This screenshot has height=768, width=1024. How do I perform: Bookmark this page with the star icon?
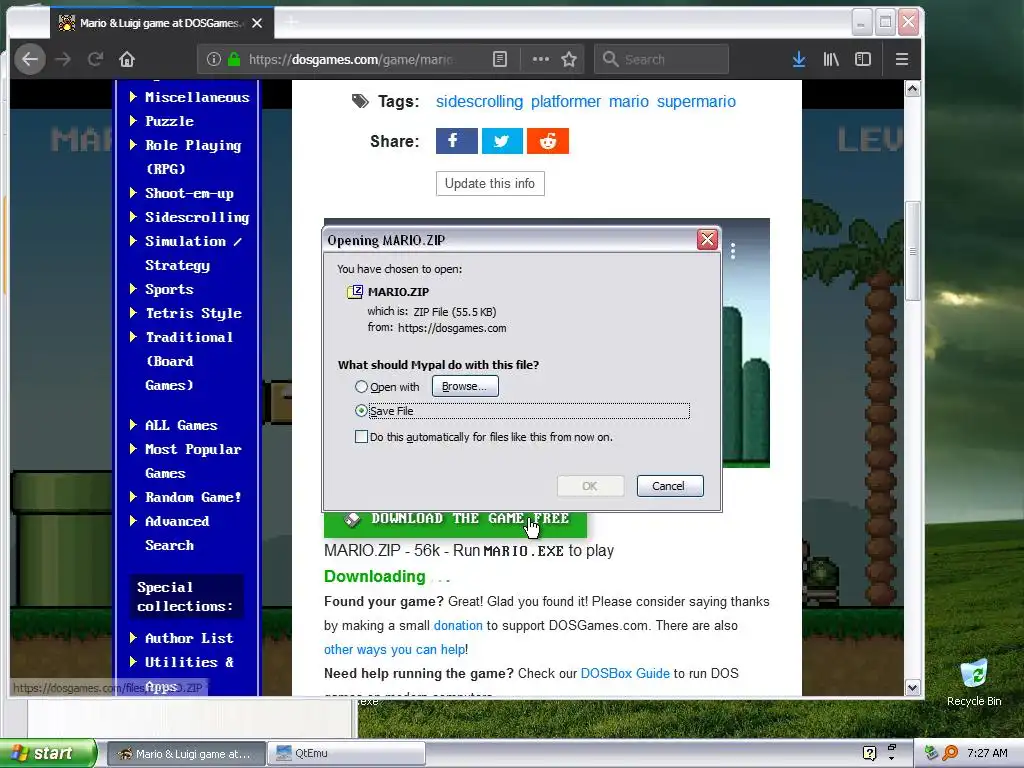[x=569, y=59]
